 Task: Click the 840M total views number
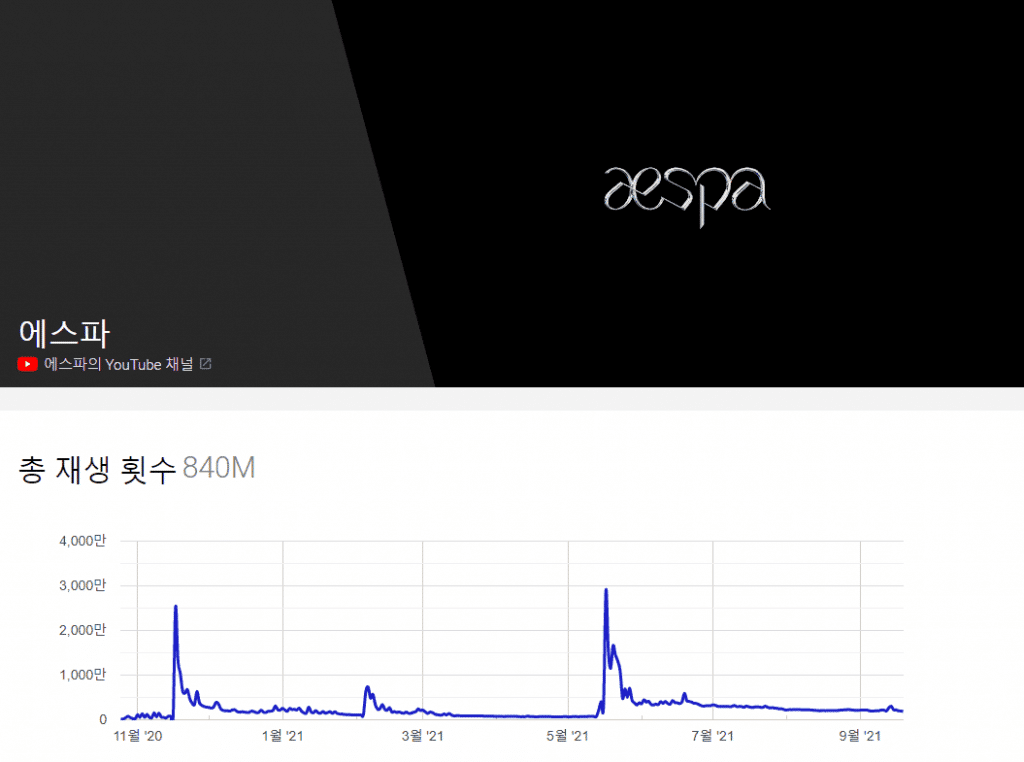pyautogui.click(x=218, y=468)
